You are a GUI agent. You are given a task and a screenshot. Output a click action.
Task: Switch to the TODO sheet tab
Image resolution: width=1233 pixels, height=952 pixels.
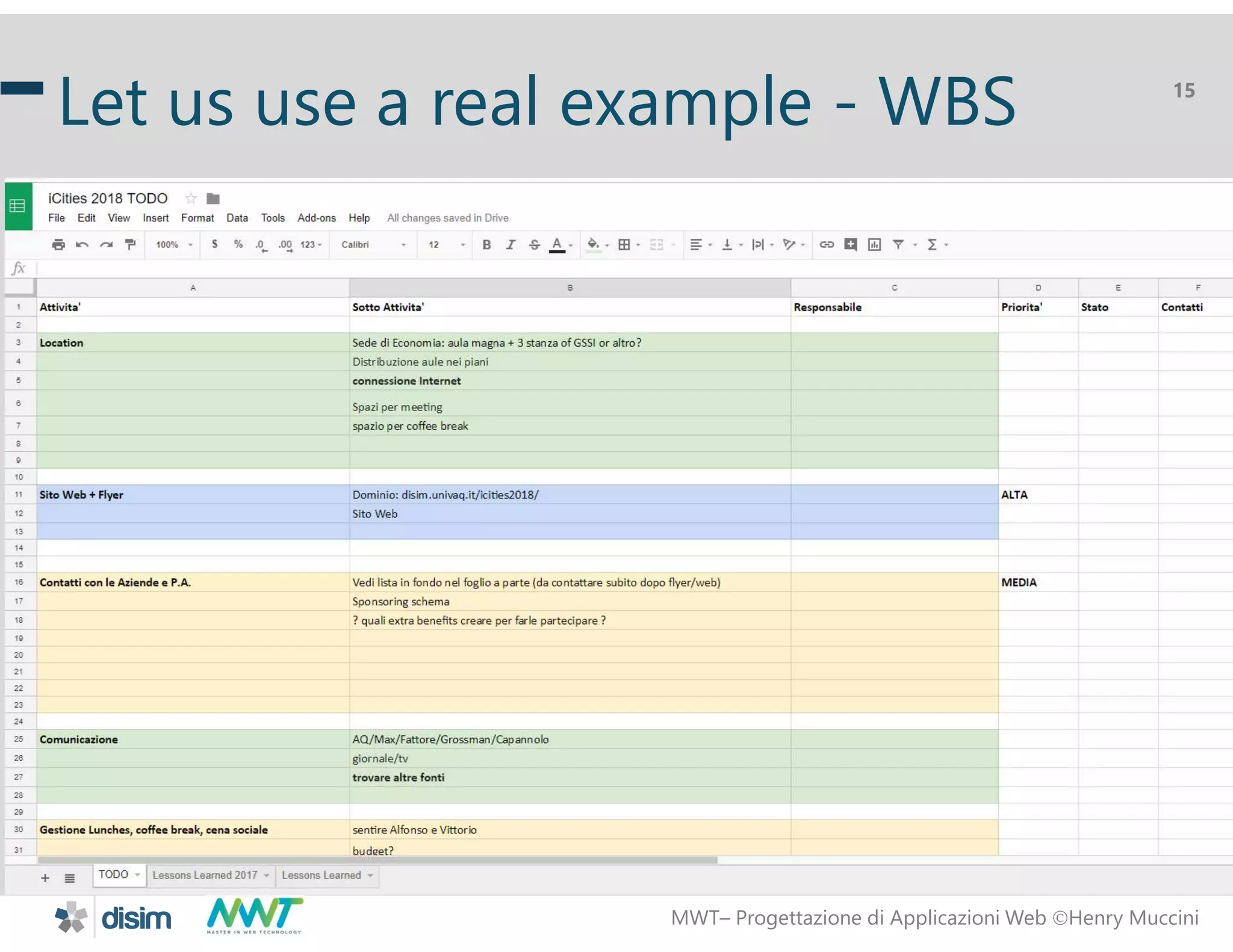coord(114,874)
